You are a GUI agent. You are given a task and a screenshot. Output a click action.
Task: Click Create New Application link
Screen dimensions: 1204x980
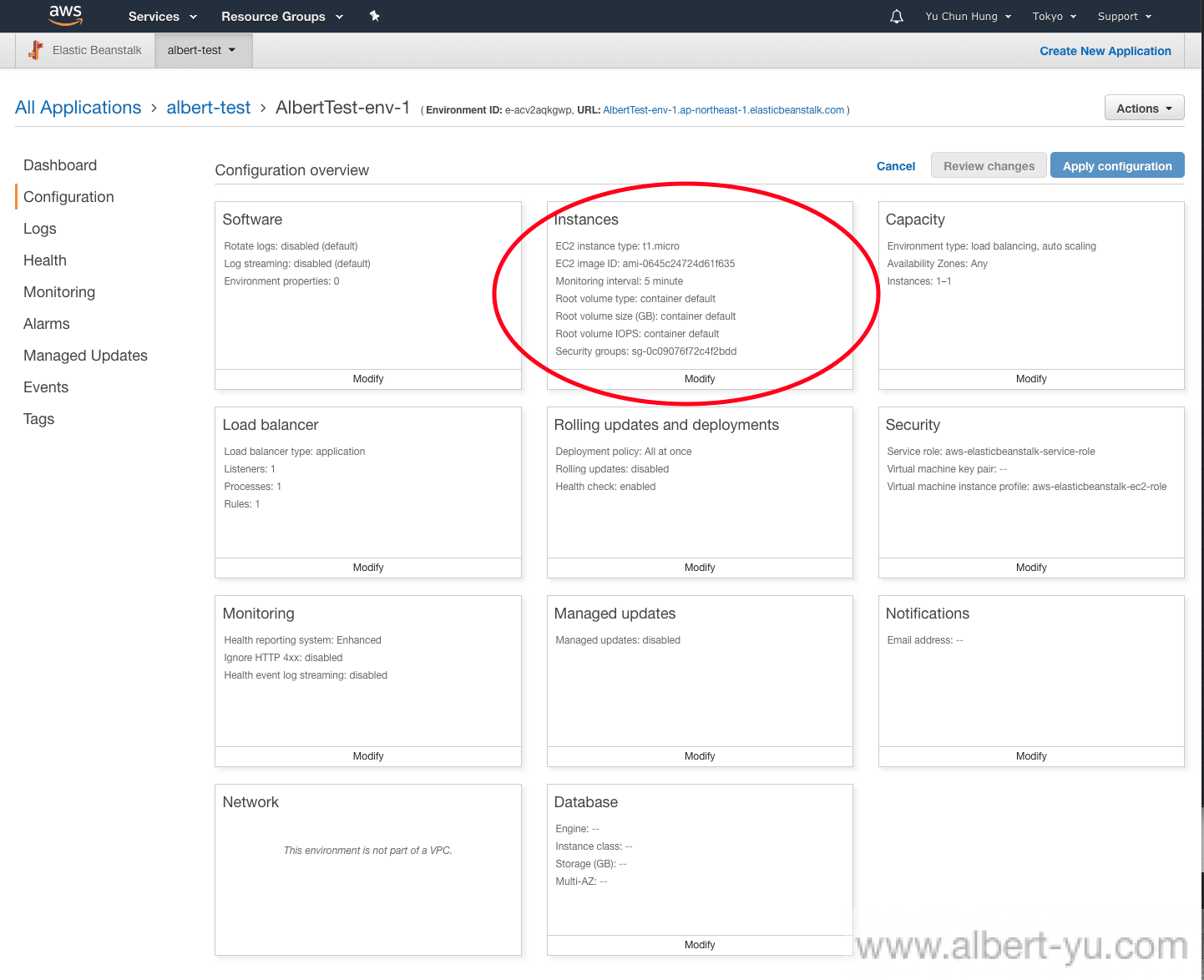coord(1105,51)
